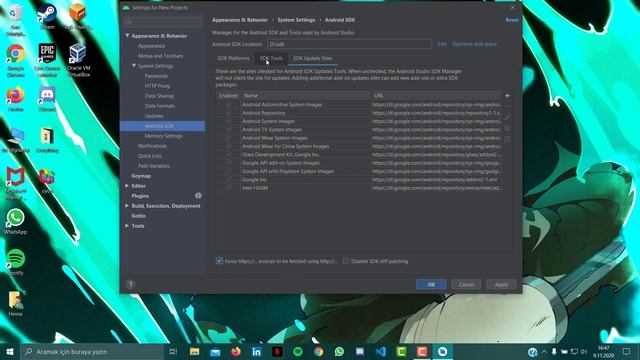The image size is (640, 360).
Task: Click Windows taskbar search box
Action: pos(92,351)
